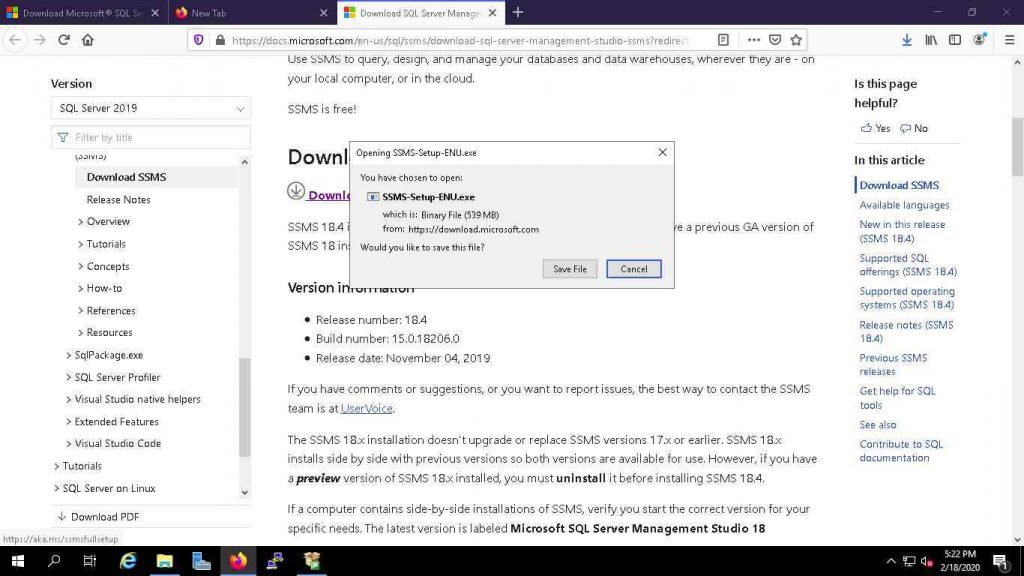Toggle Reader View icon in the address bar

[x=723, y=40]
